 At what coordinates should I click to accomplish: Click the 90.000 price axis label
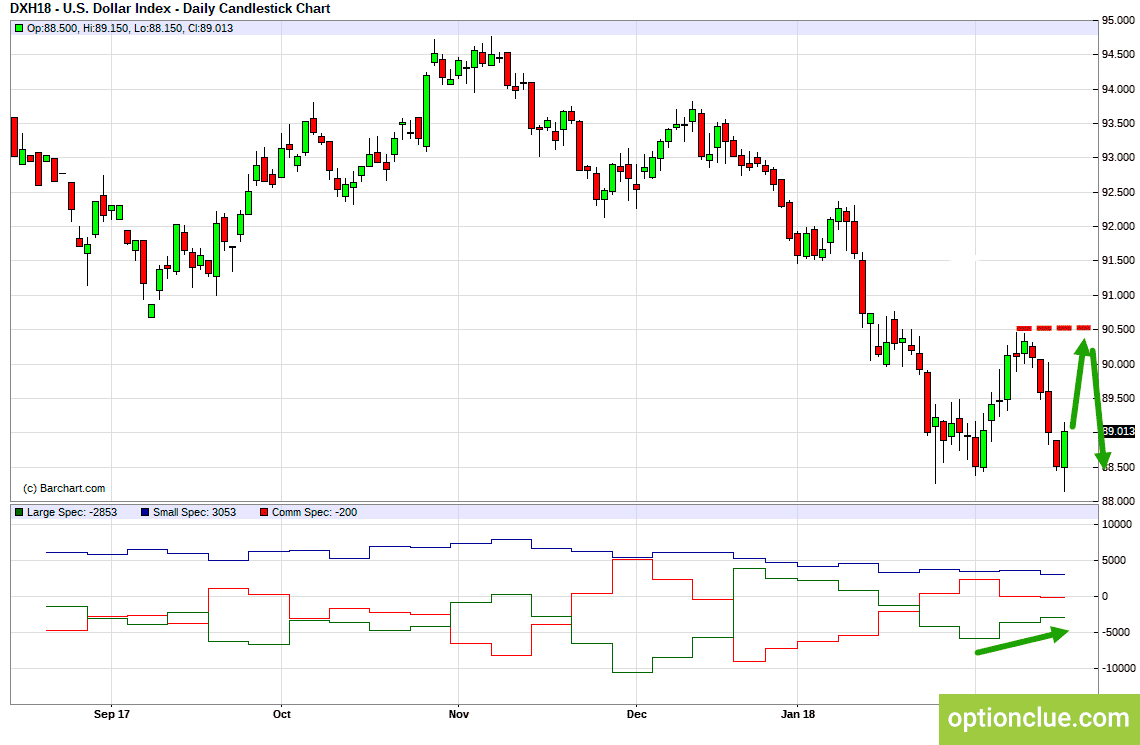point(1118,364)
